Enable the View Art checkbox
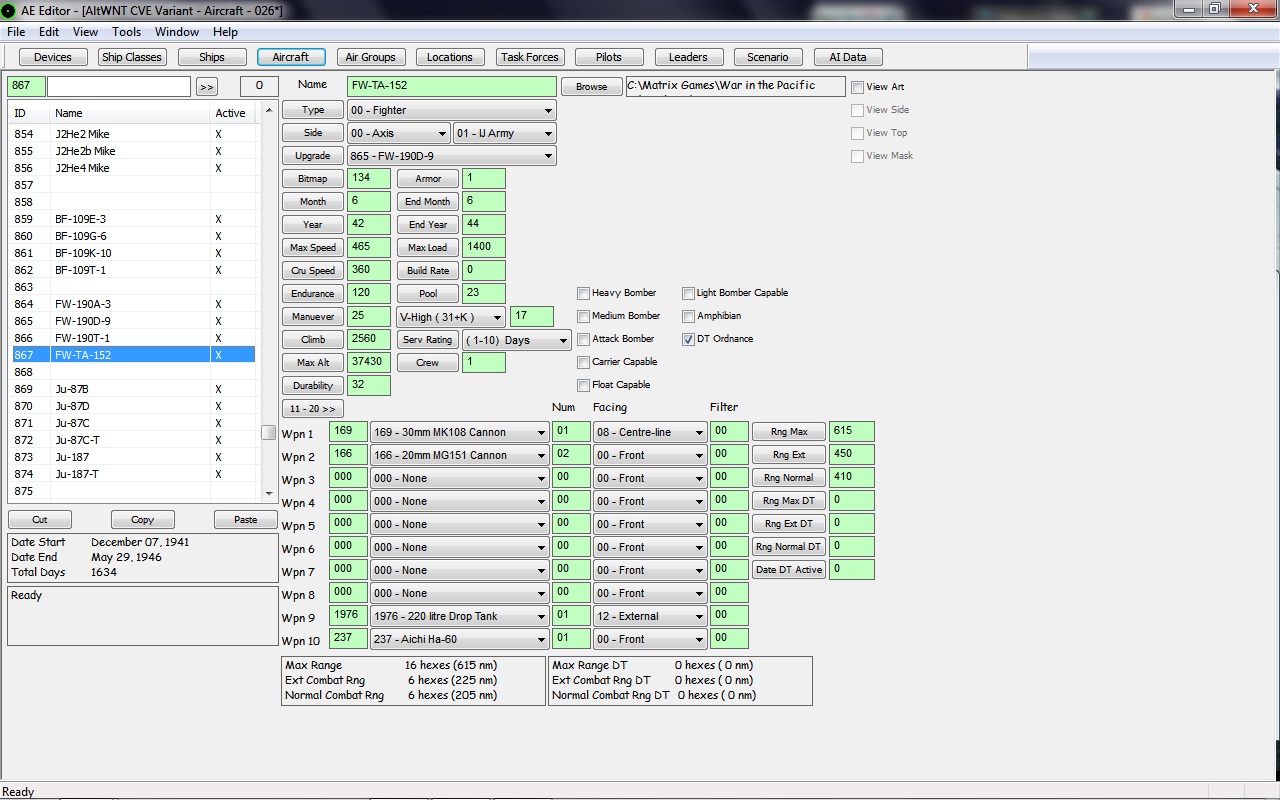This screenshot has width=1280, height=800. click(857, 87)
